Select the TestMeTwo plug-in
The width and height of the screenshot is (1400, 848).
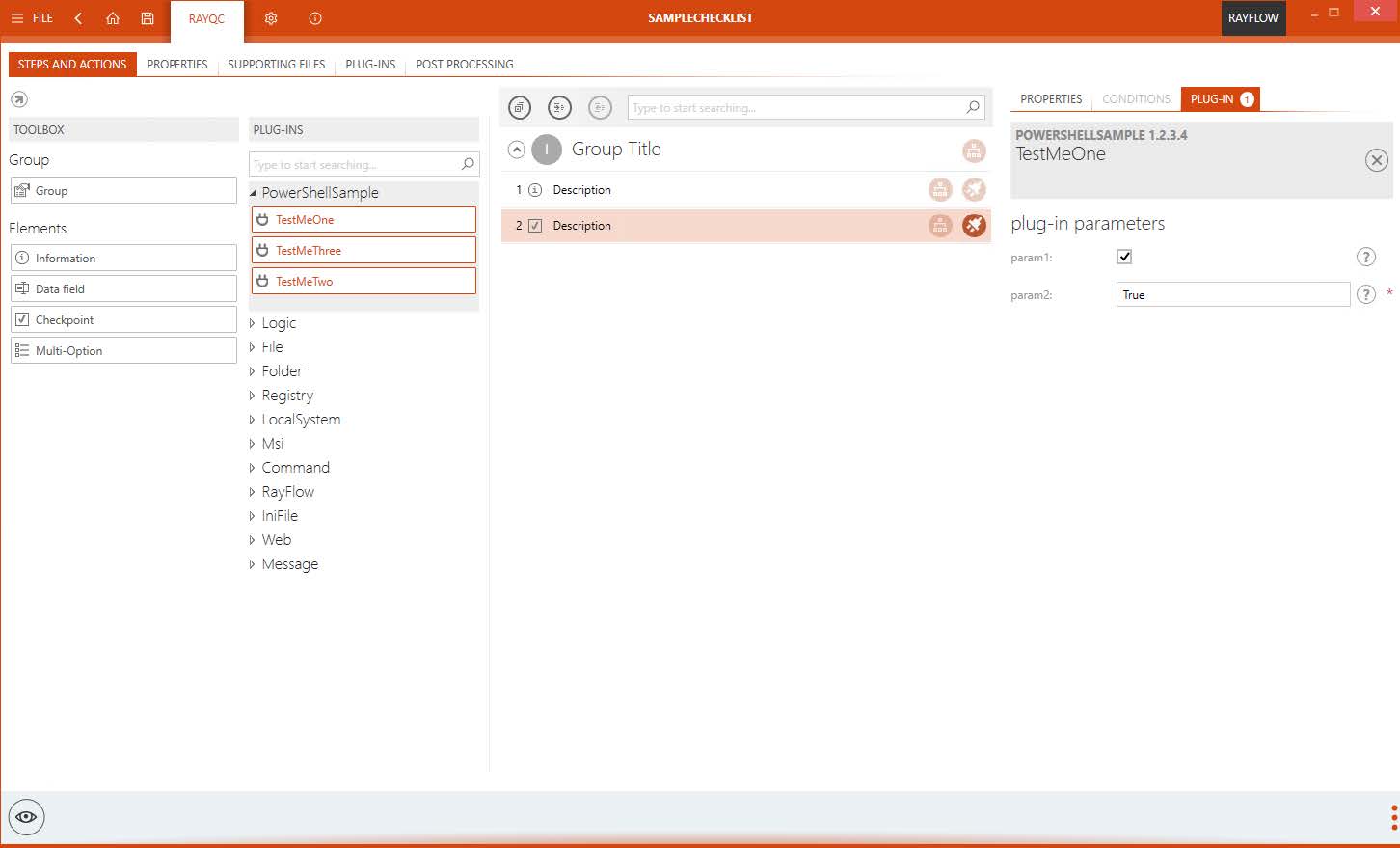[363, 281]
